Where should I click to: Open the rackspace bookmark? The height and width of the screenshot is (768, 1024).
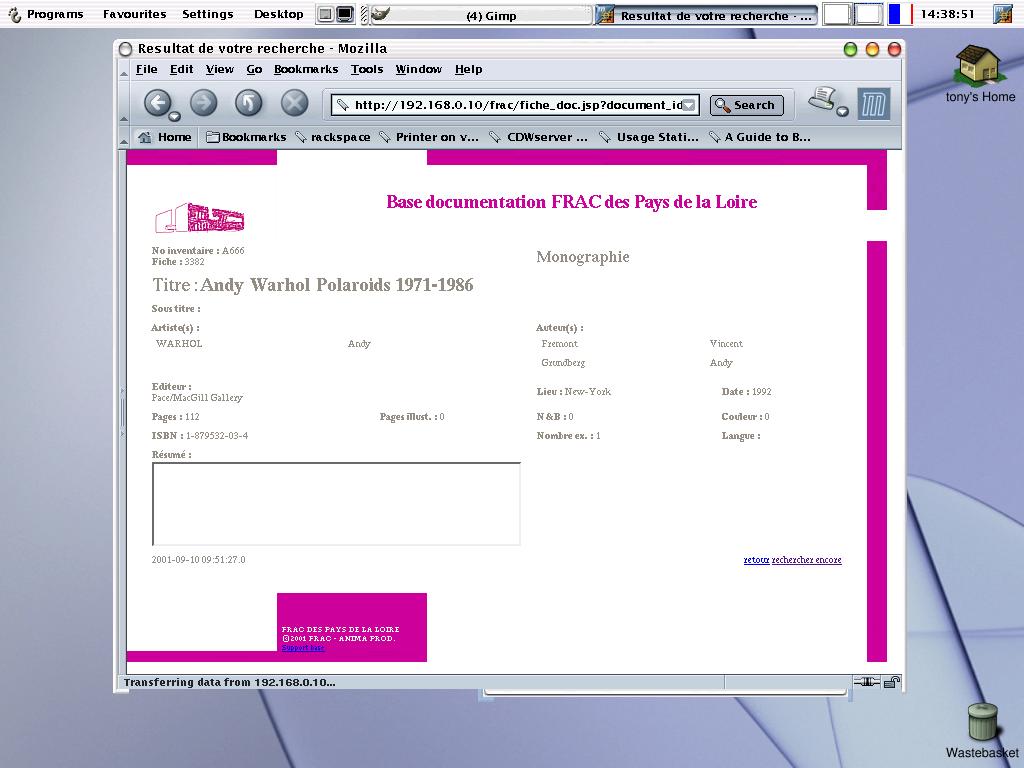[333, 137]
